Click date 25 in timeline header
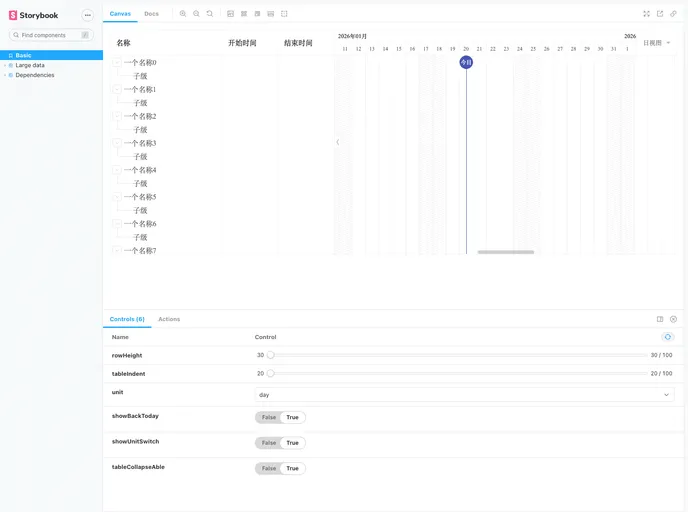Screen dimensions: 688x512 [x=533, y=49]
